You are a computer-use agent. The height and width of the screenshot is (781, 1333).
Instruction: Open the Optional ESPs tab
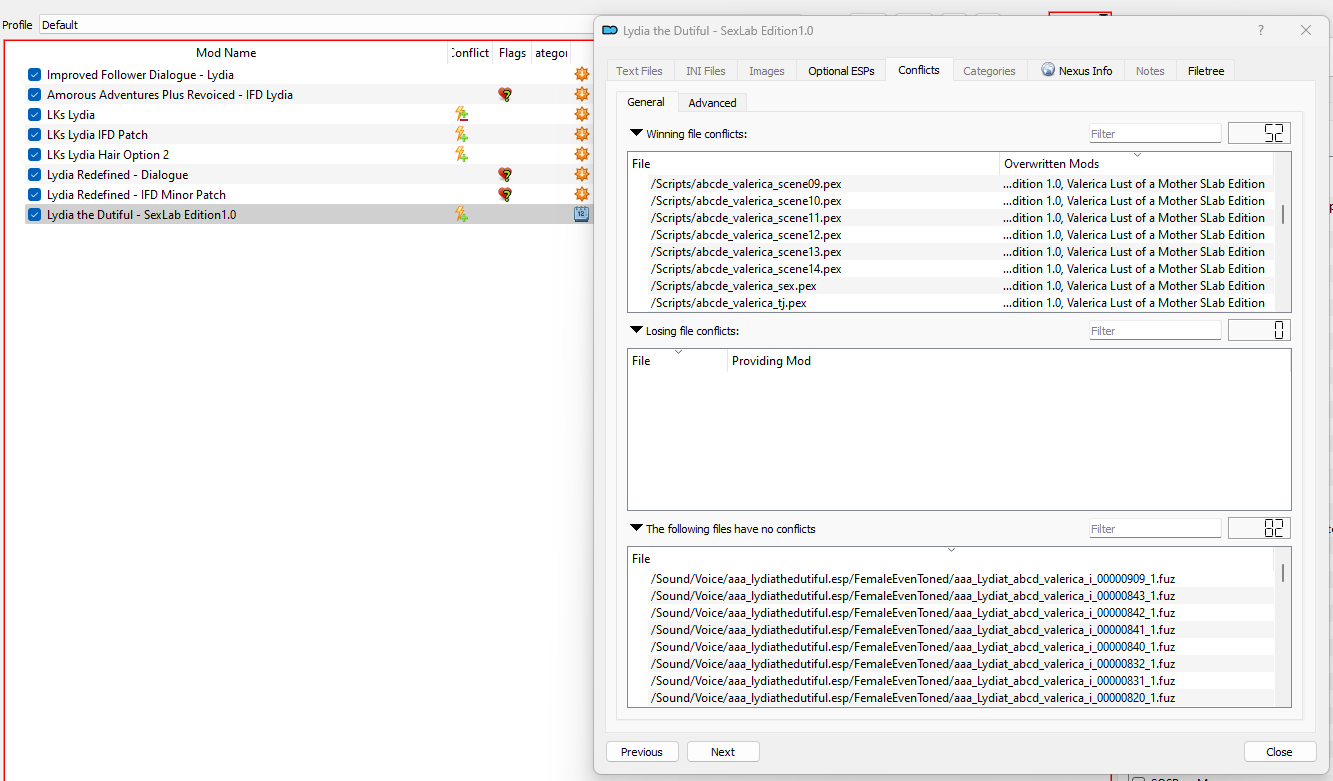click(841, 71)
